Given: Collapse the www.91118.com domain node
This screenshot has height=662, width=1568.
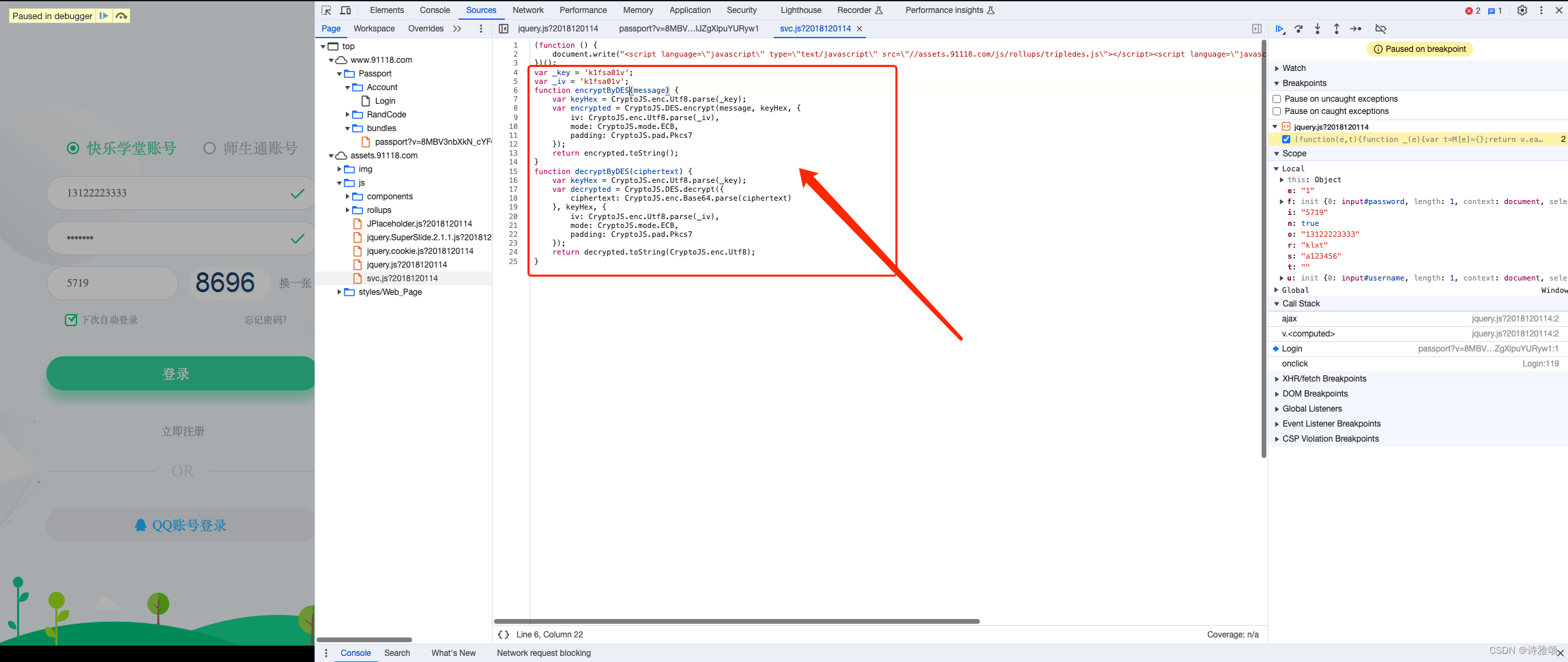Looking at the screenshot, I should point(332,60).
